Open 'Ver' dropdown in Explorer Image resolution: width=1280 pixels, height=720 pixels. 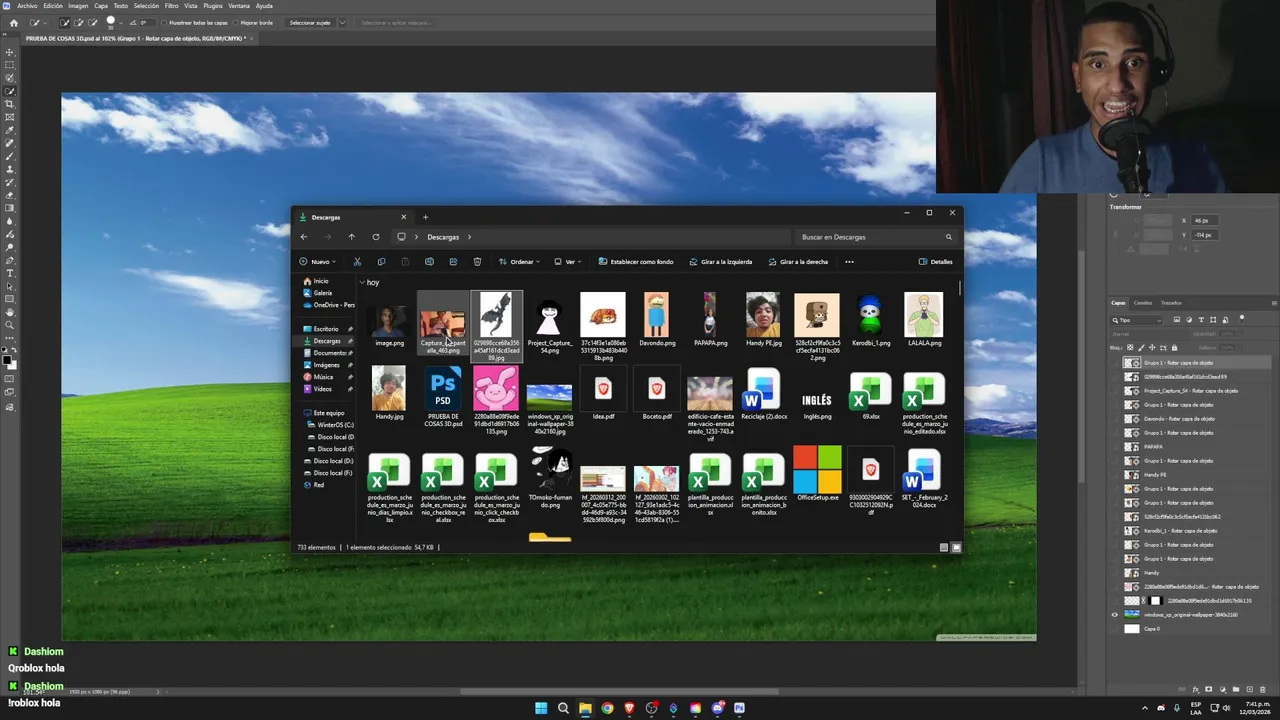tap(567, 262)
